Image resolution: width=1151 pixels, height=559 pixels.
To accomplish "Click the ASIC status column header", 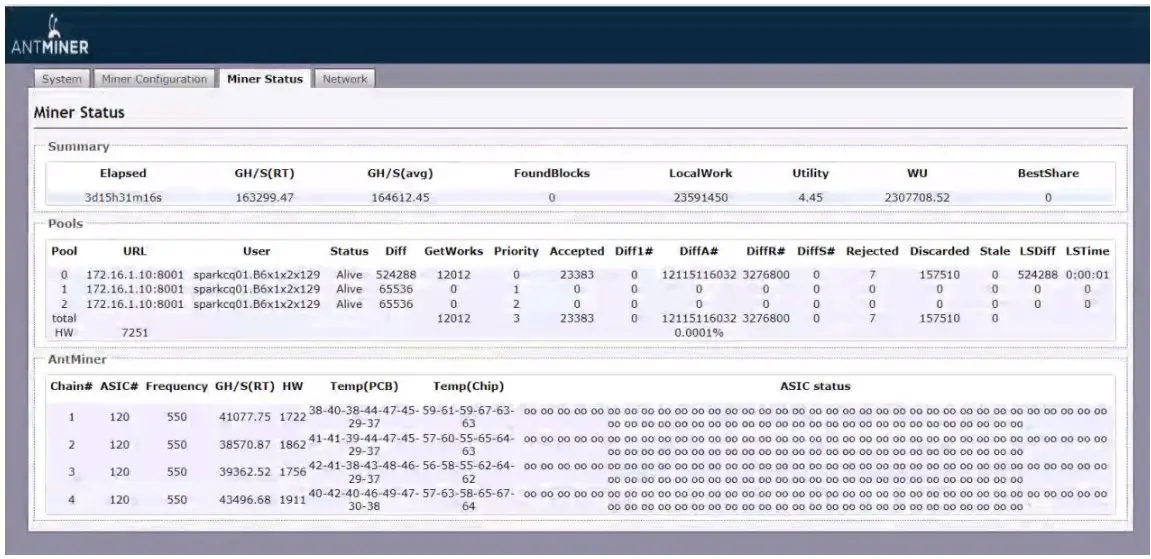I will click(815, 386).
